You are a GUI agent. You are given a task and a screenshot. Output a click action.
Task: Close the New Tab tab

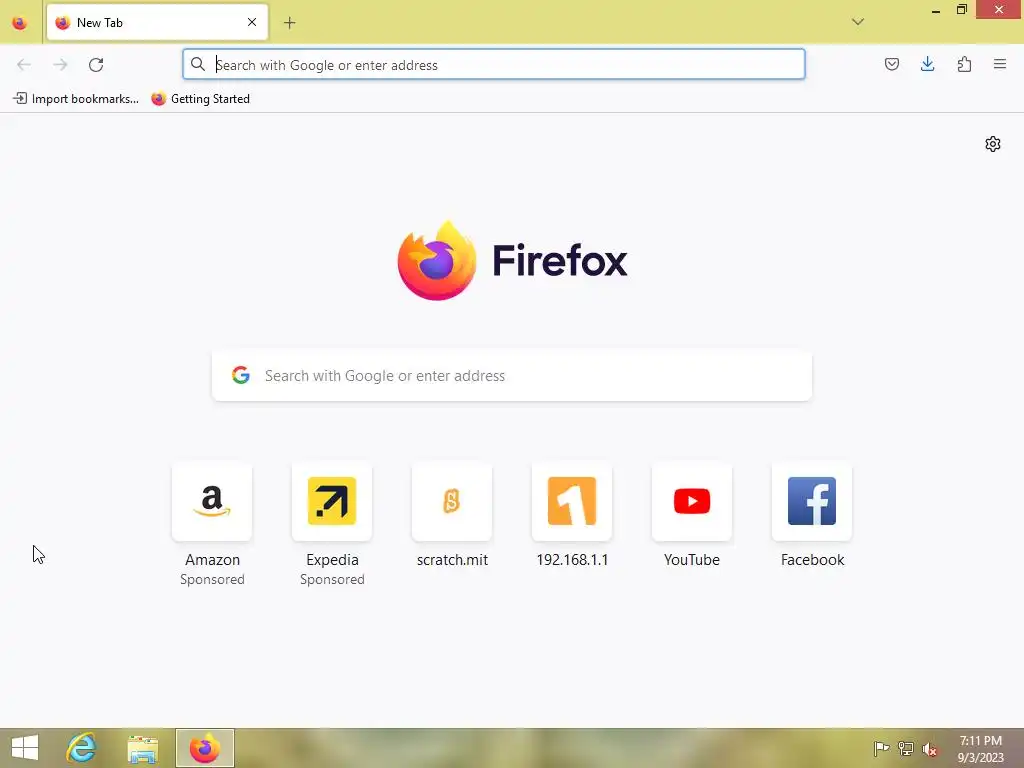click(x=252, y=22)
